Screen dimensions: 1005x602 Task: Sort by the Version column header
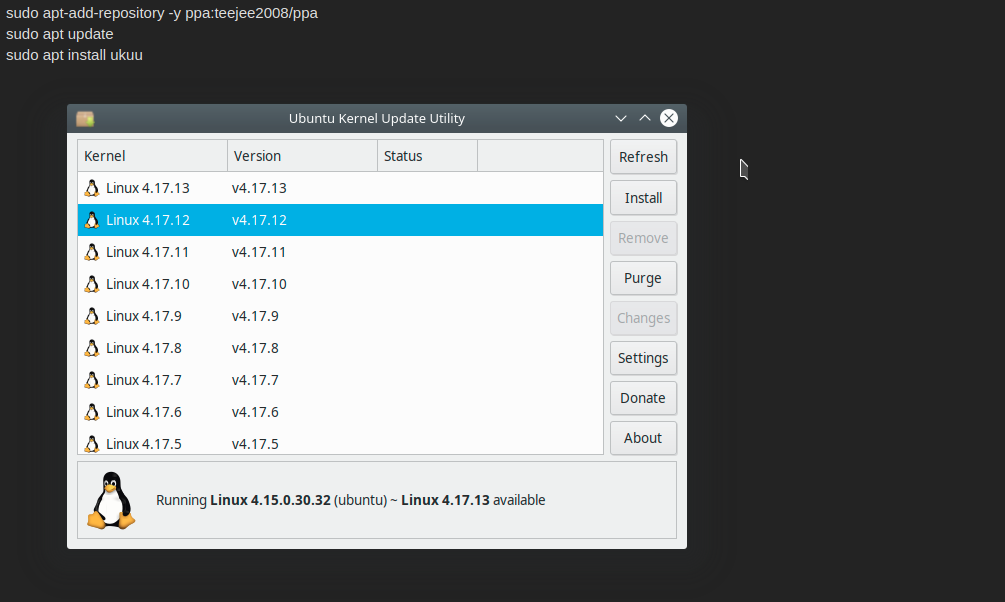pyautogui.click(x=303, y=156)
